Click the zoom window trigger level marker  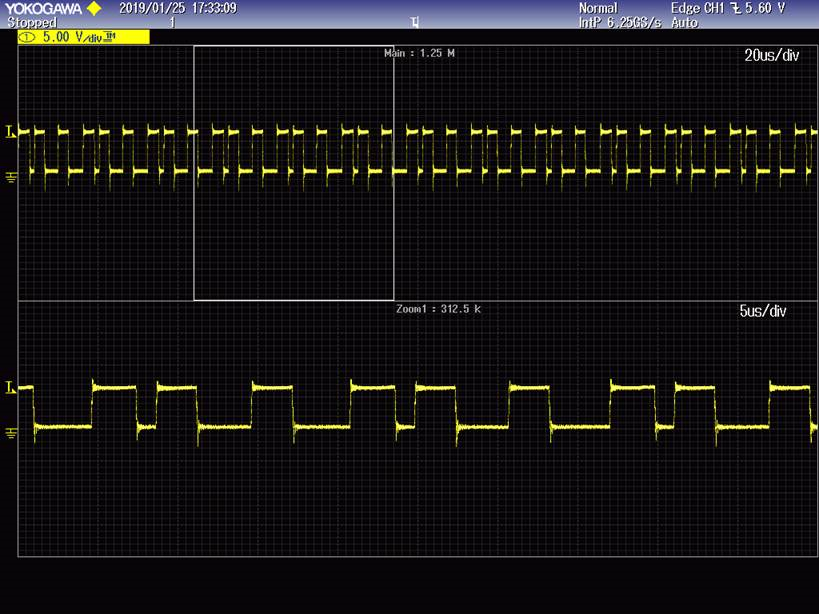pos(10,388)
